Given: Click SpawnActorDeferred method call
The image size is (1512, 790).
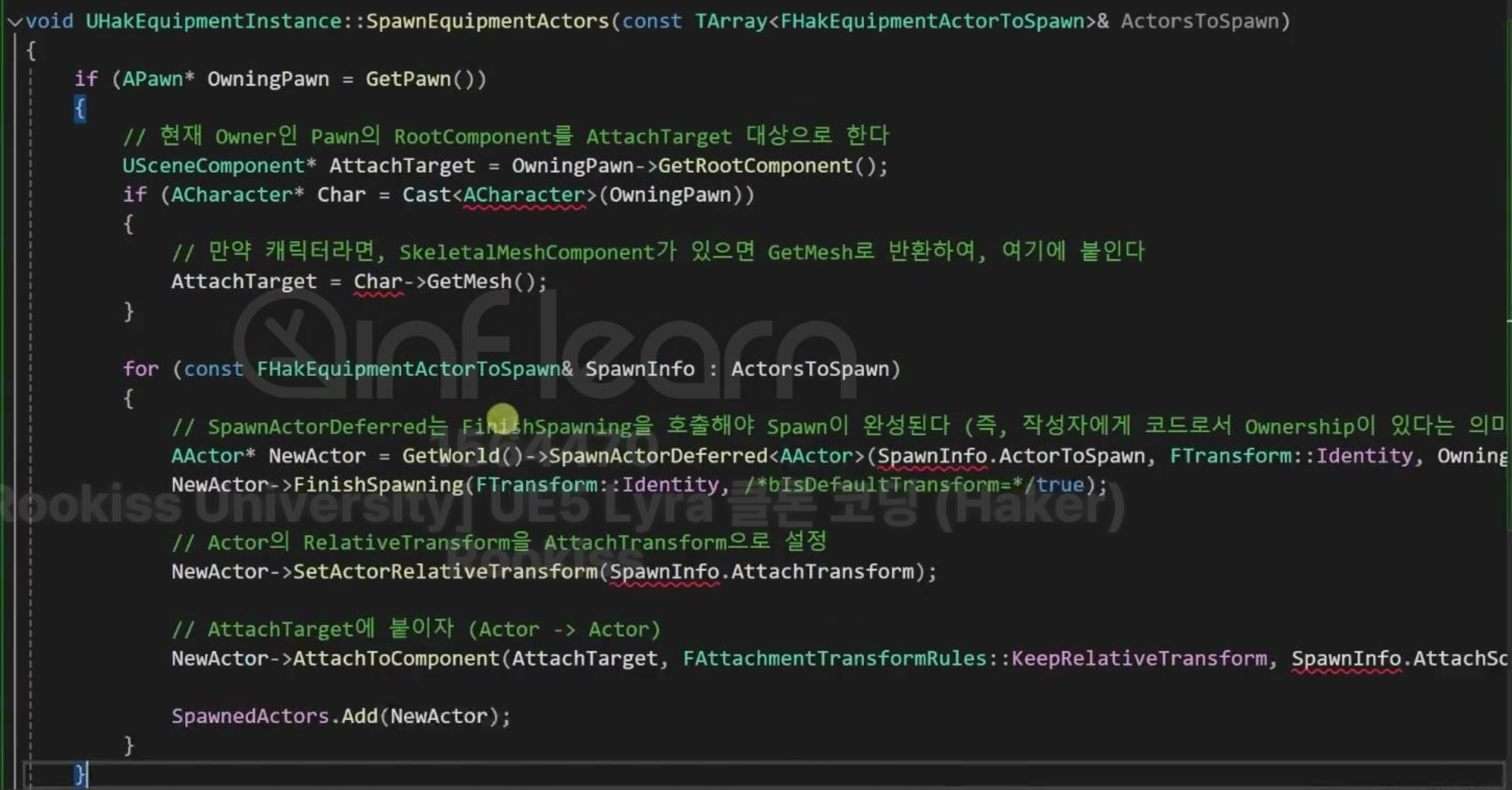Looking at the screenshot, I should (657, 456).
